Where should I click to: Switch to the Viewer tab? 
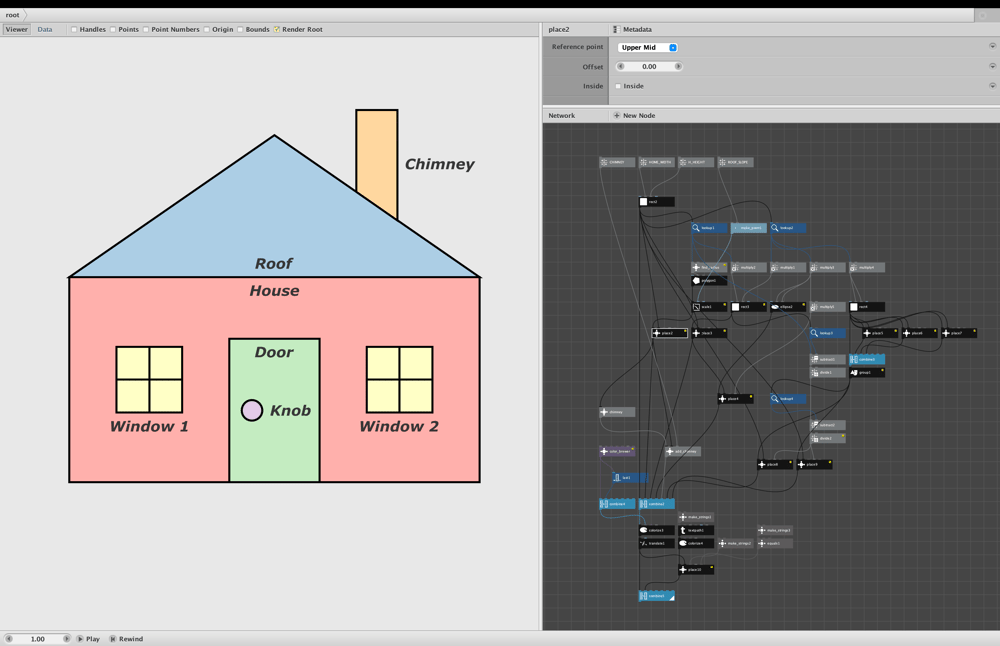click(x=17, y=29)
